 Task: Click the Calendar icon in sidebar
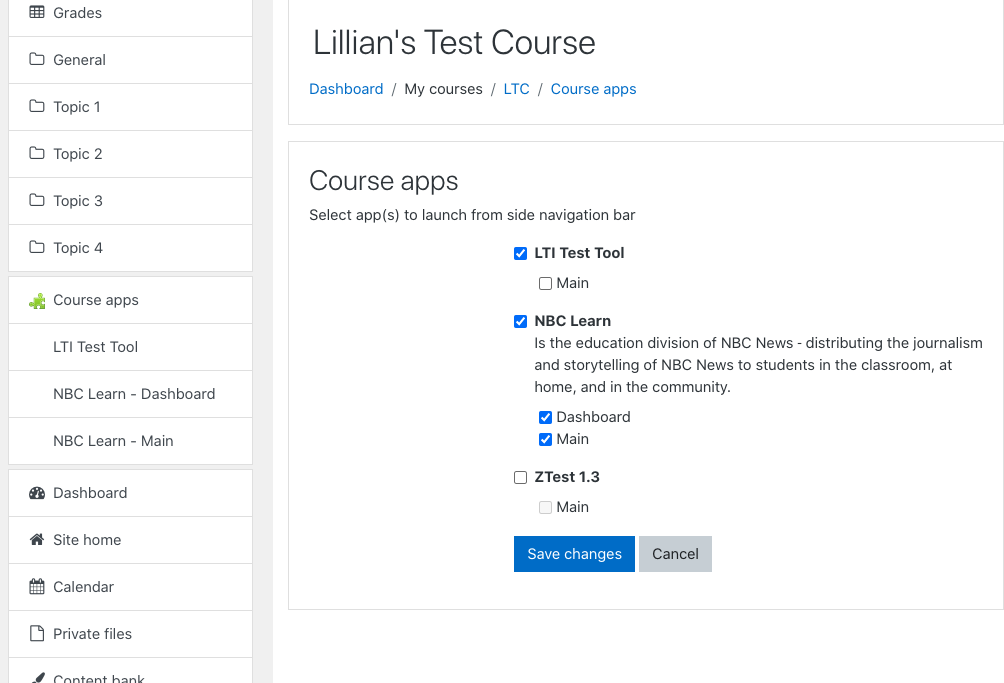coord(37,586)
